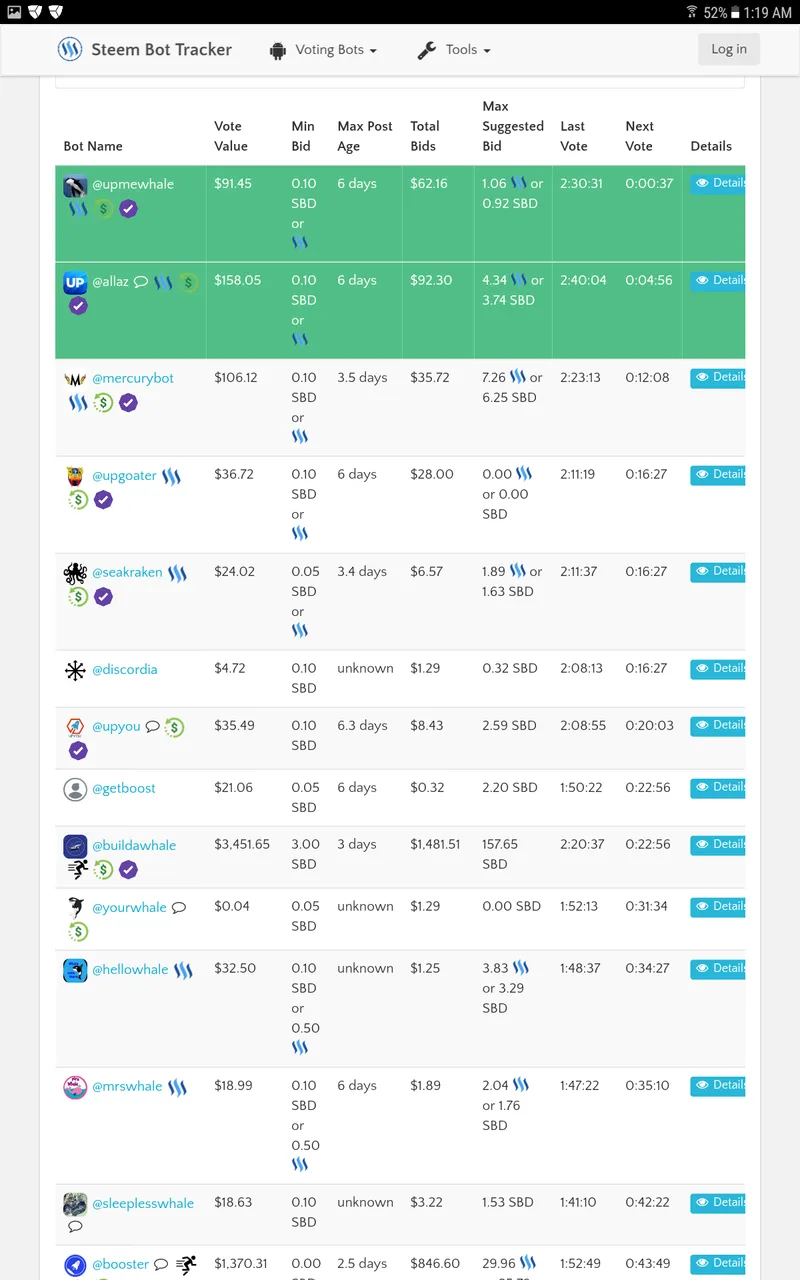Viewport: 800px width, 1280px height.
Task: Show Details for the @yourwhale bot
Action: point(718,907)
